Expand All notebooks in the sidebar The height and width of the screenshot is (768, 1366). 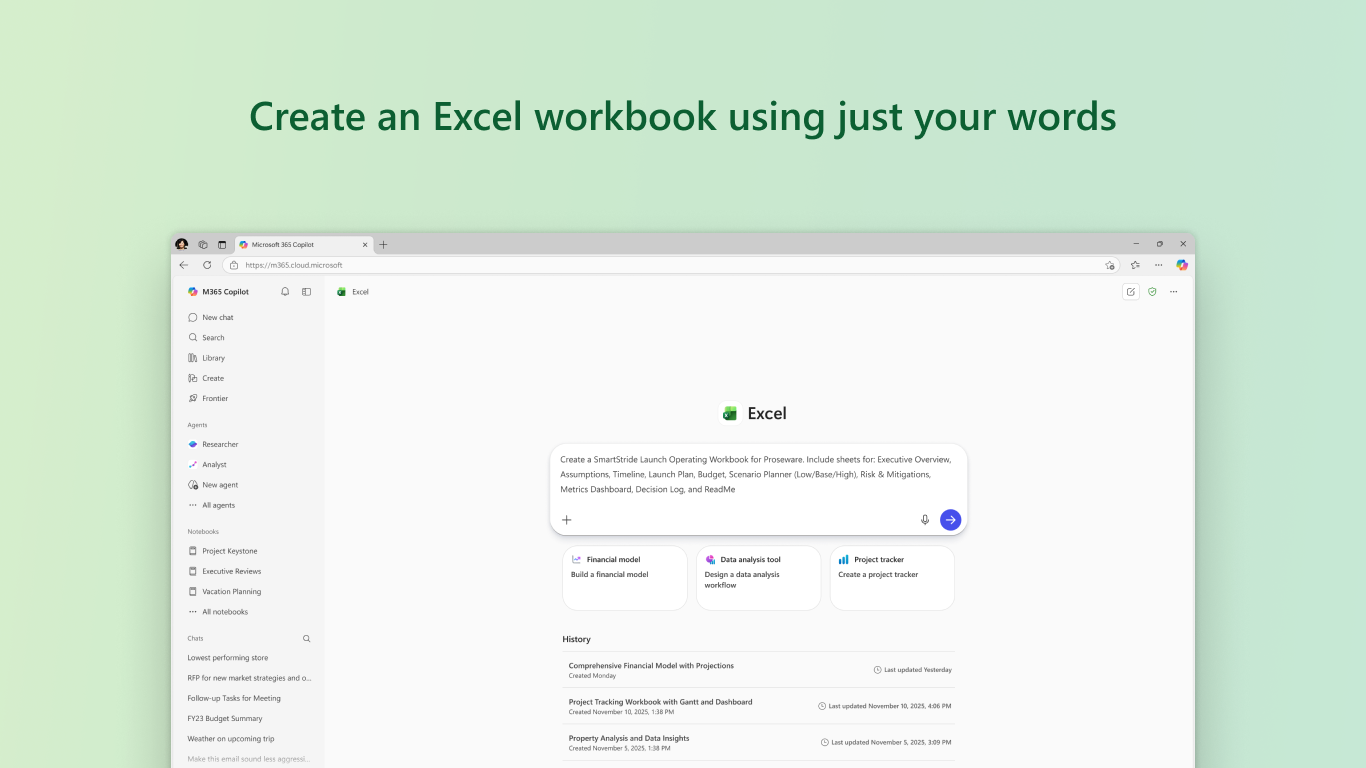[217, 612]
